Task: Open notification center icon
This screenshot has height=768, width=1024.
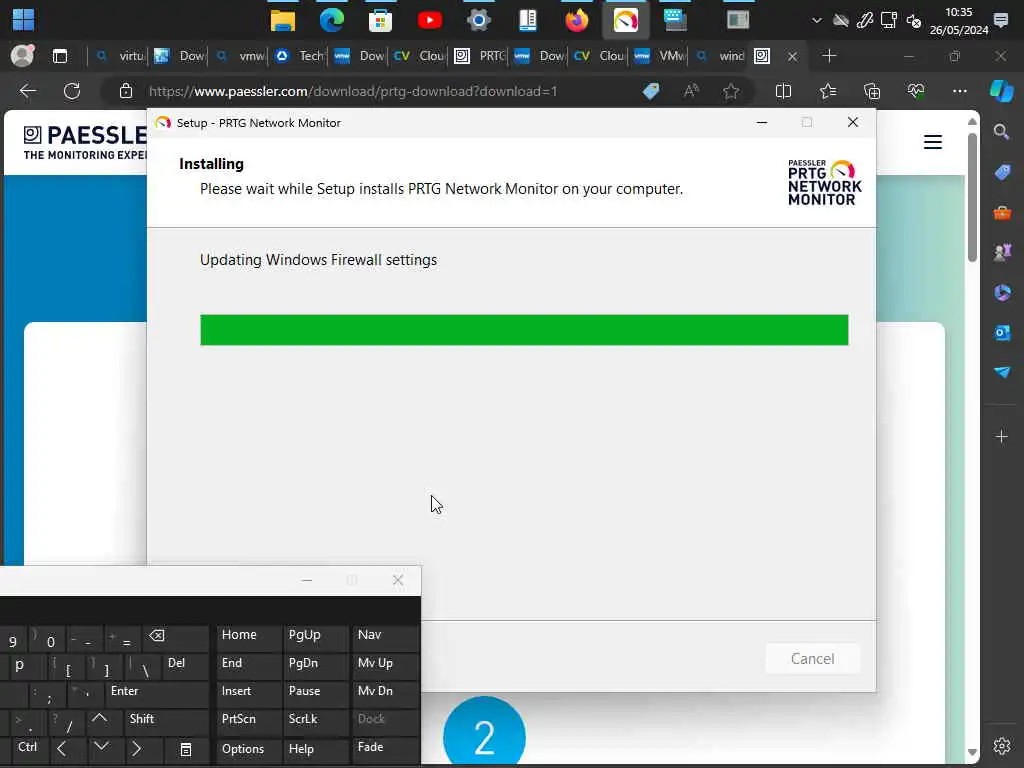Action: tap(1000, 20)
